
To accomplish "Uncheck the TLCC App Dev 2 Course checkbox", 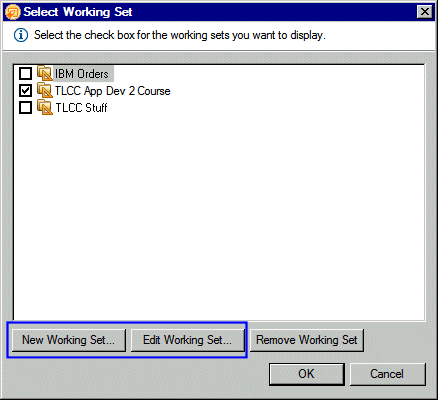I will (x=25, y=90).
